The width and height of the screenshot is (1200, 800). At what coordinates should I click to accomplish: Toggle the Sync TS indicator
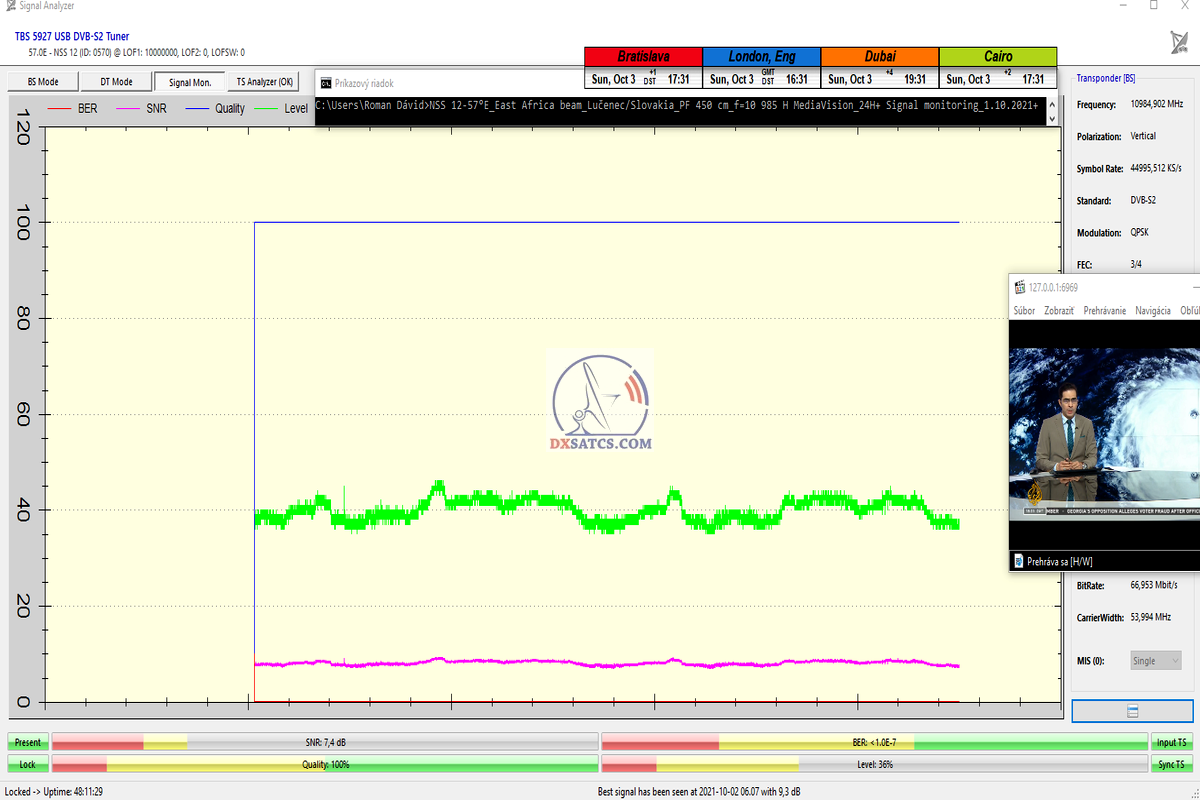[1172, 764]
